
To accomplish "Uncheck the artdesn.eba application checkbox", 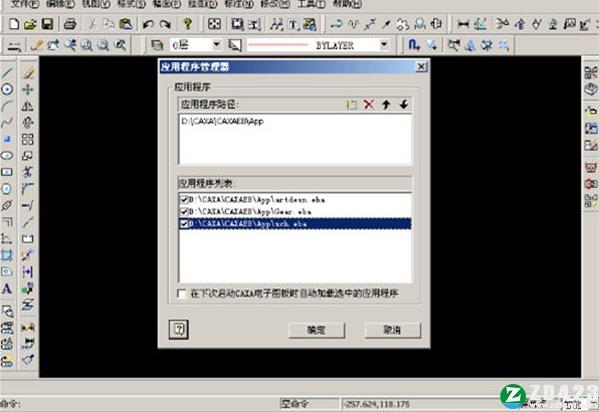I will [x=184, y=200].
